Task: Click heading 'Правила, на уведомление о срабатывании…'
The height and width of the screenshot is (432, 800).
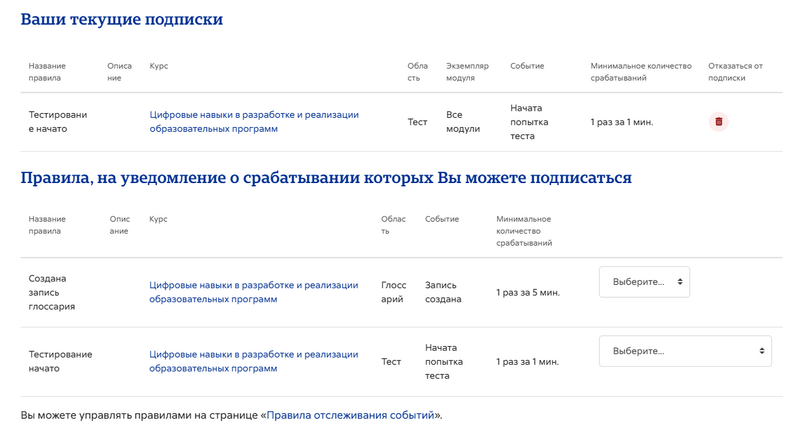Action: click(326, 177)
